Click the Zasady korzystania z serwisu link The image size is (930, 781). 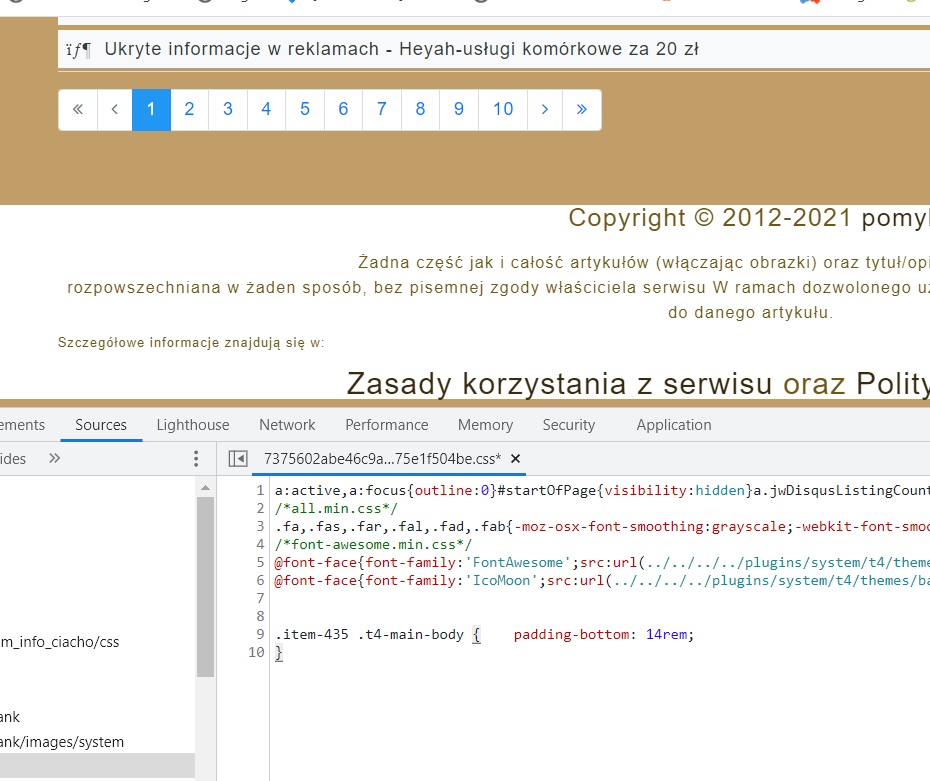[x=560, y=384]
